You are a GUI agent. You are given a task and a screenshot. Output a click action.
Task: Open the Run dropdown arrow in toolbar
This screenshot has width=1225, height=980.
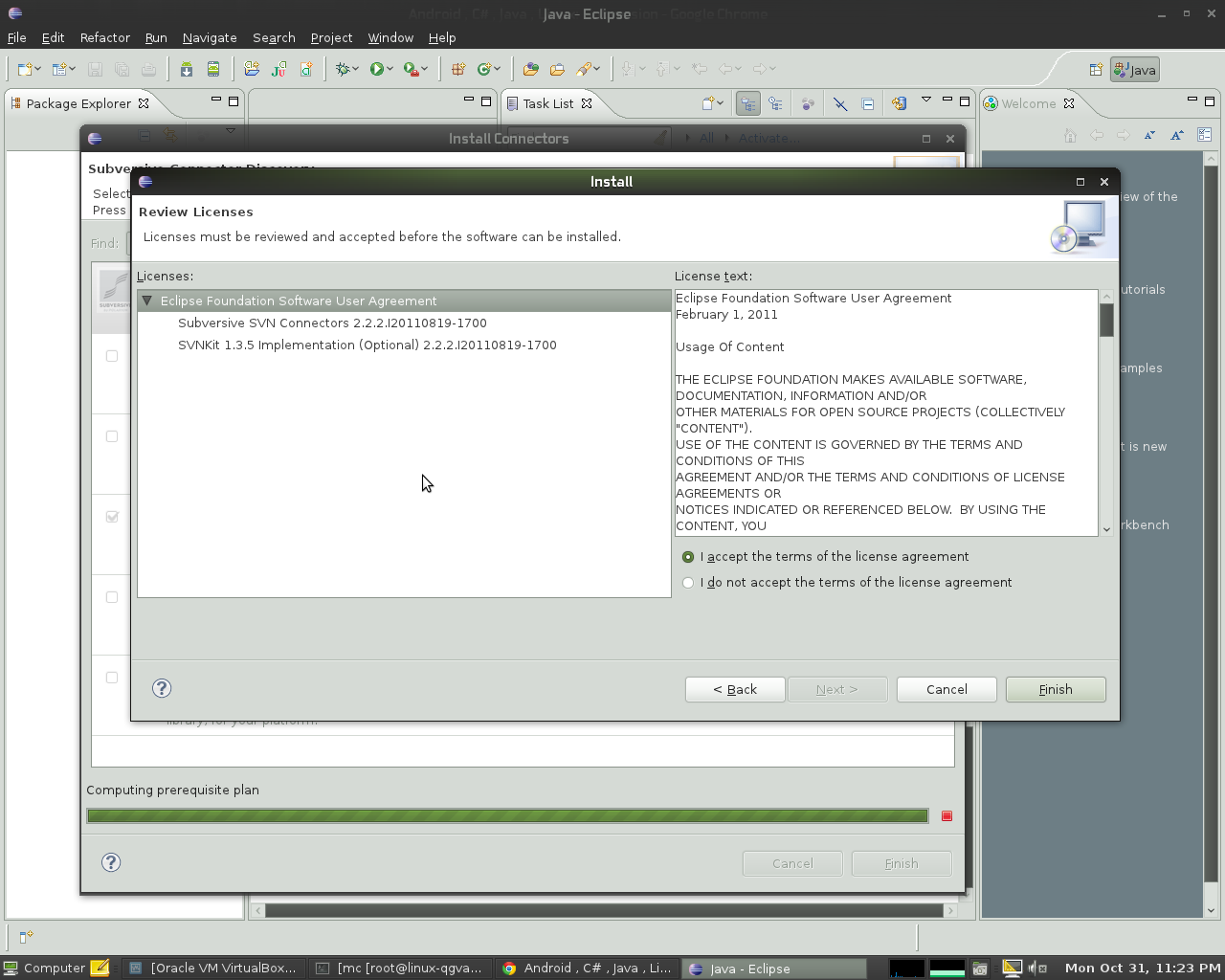pos(390,69)
